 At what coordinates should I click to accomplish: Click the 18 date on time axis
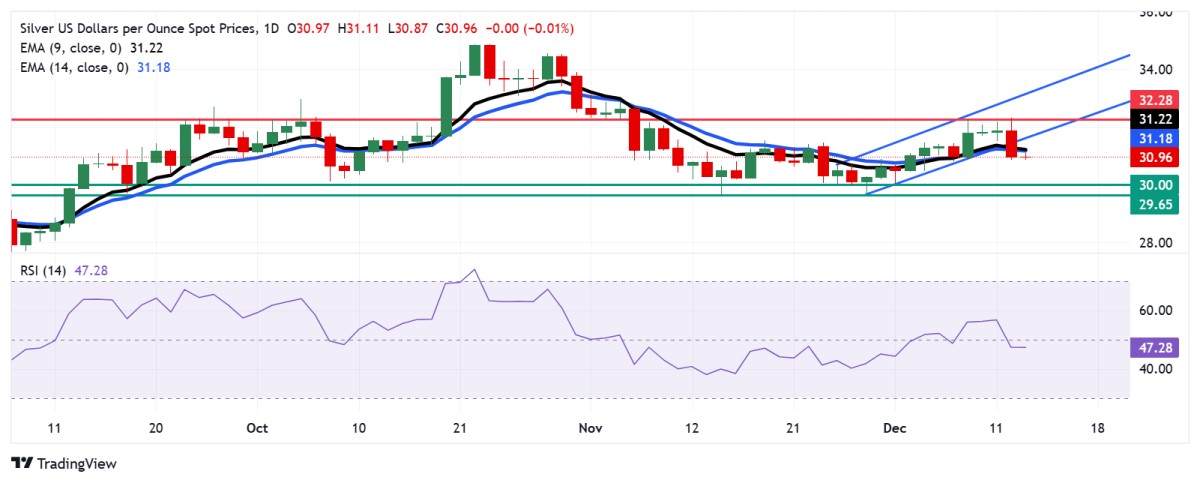(x=1098, y=428)
